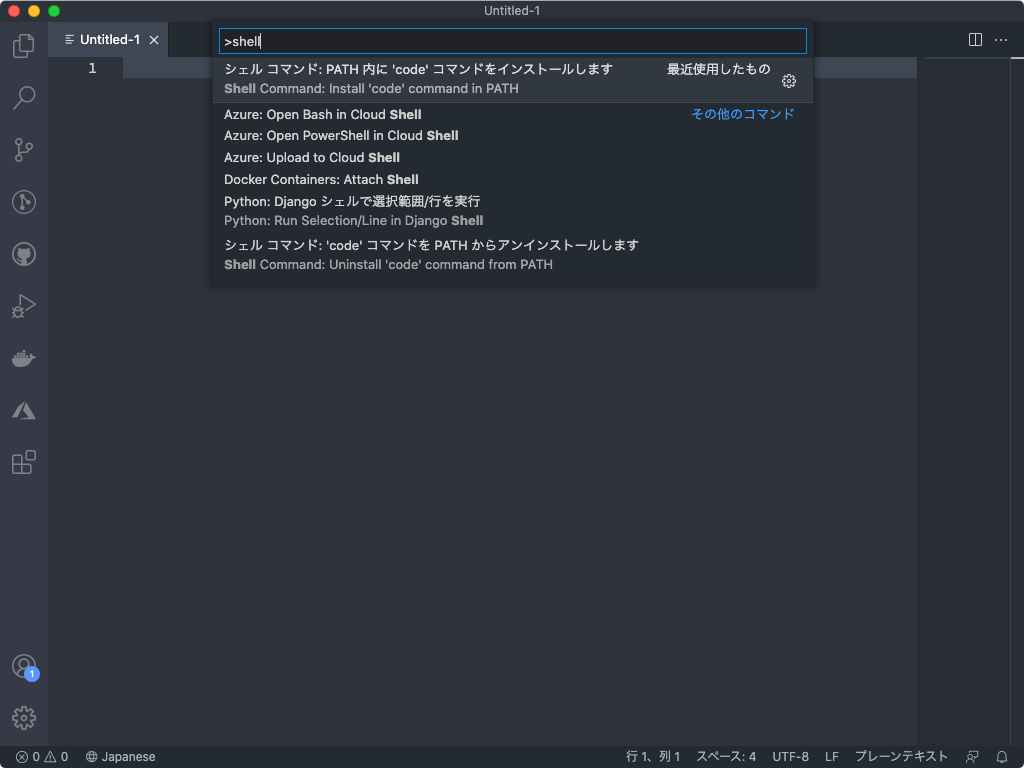Open notifications via the bell icon
The width and height of the screenshot is (1024, 768).
(1003, 757)
